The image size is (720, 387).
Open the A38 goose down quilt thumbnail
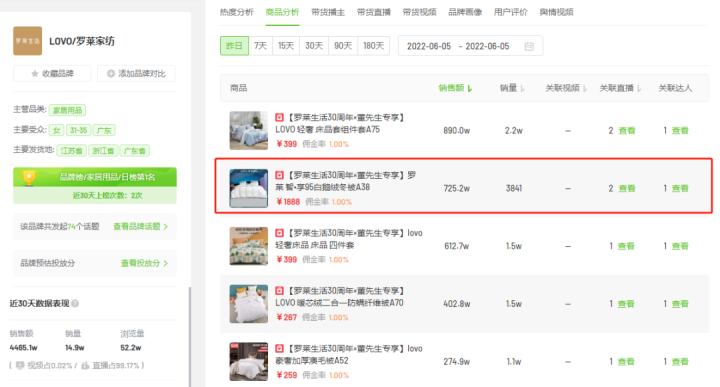[248, 188]
